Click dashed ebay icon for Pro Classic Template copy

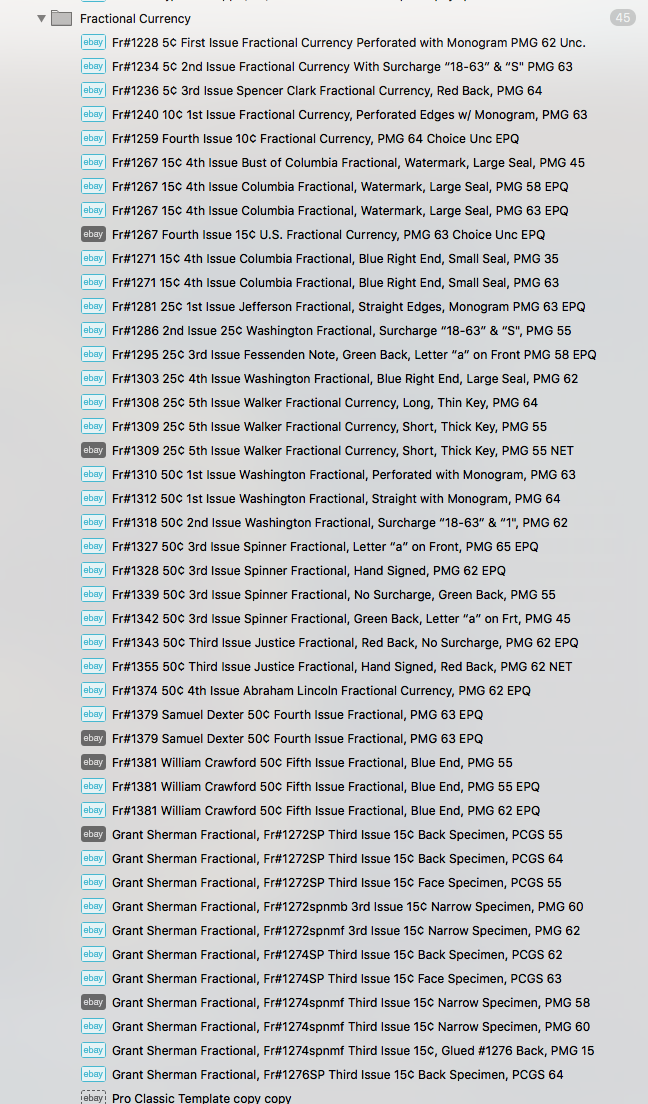93,1098
